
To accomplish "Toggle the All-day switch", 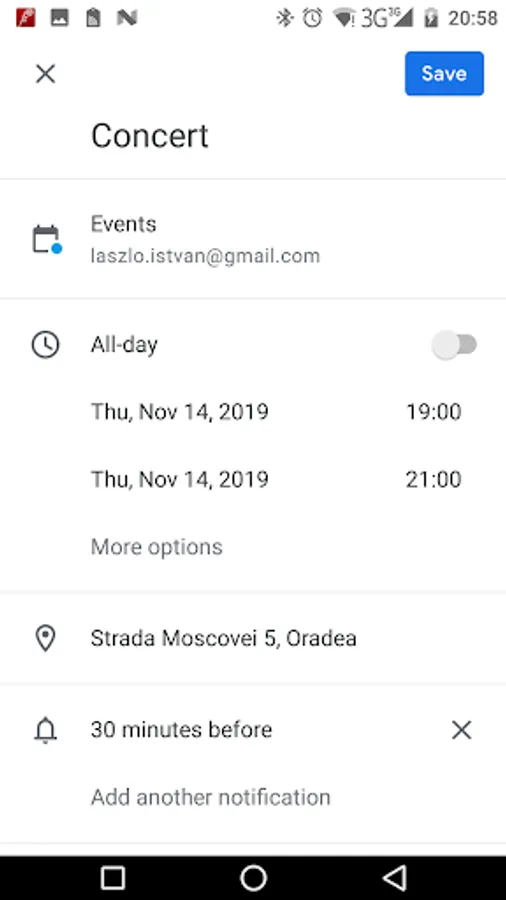I will click(x=454, y=345).
